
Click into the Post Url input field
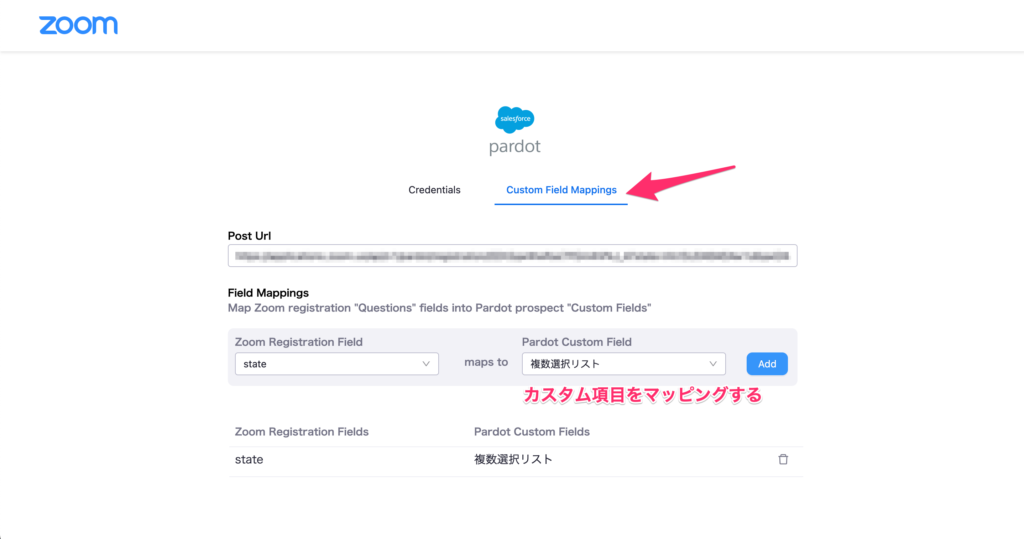[x=512, y=256]
